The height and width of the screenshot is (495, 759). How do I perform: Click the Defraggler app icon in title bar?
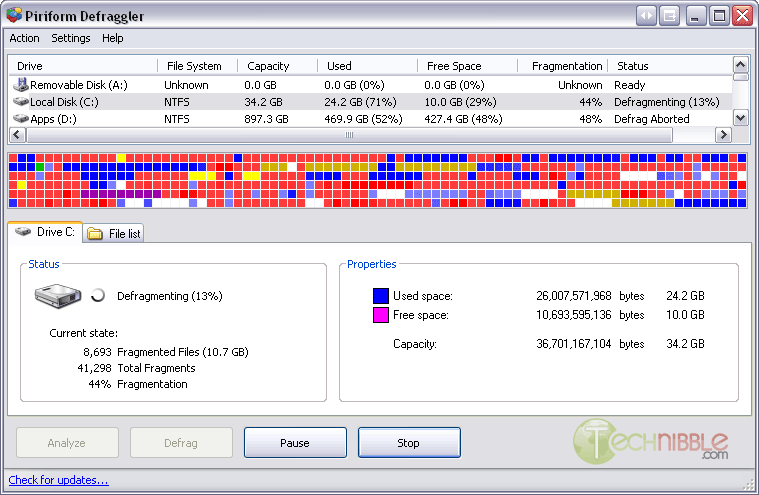tap(14, 15)
